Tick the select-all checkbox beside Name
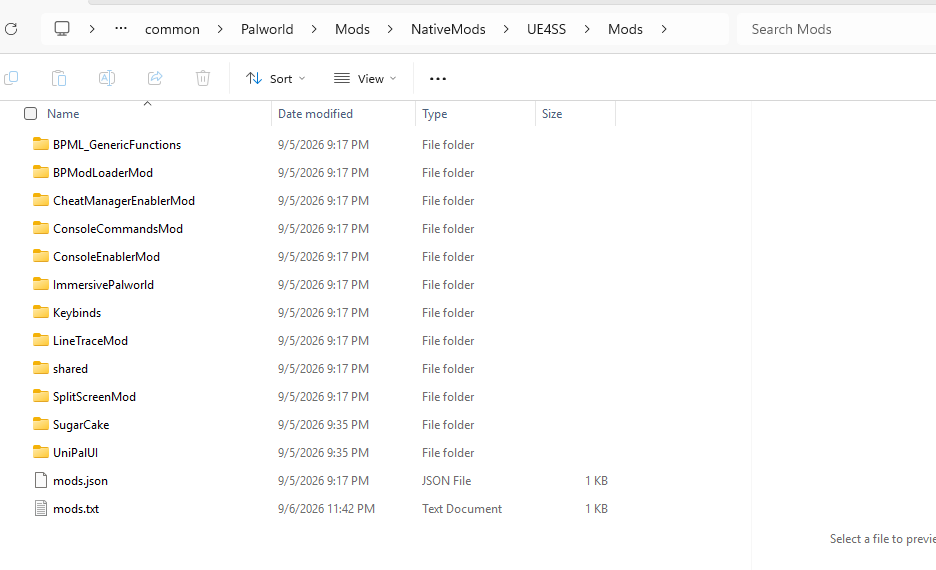 pyautogui.click(x=30, y=113)
